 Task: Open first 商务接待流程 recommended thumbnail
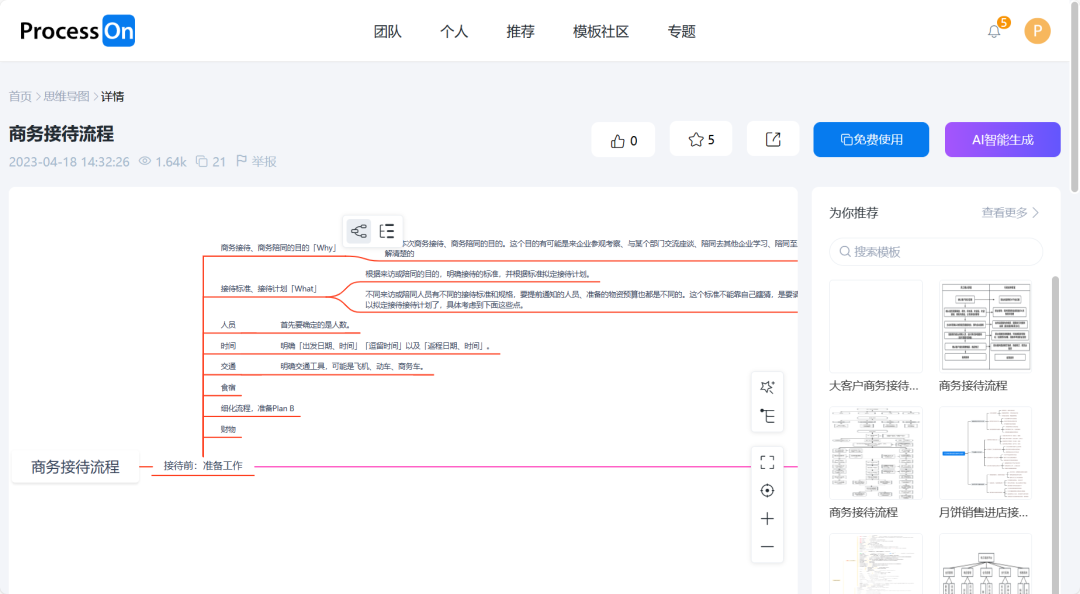(986, 327)
